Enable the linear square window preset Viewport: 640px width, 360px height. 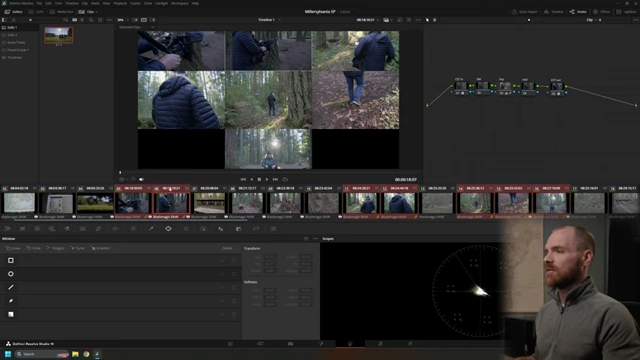coord(11,260)
